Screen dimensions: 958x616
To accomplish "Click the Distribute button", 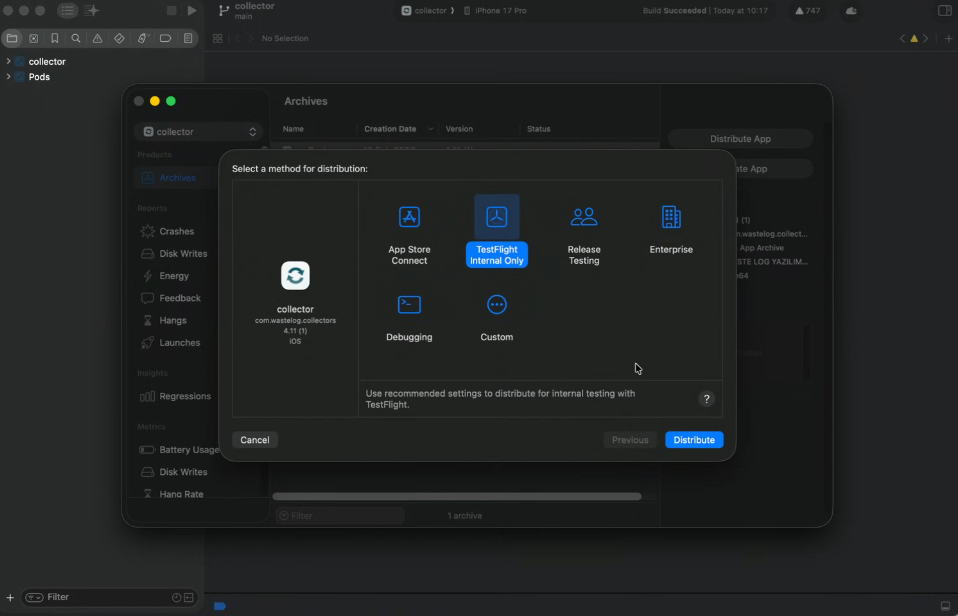I will click(x=694, y=439).
